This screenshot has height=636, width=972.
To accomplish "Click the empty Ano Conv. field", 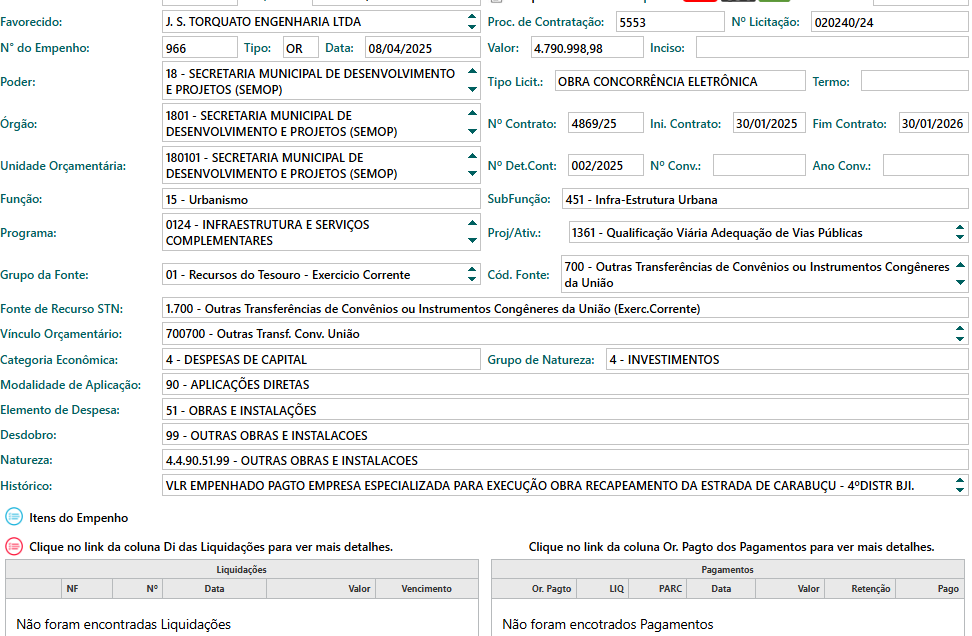I will tap(926, 165).
